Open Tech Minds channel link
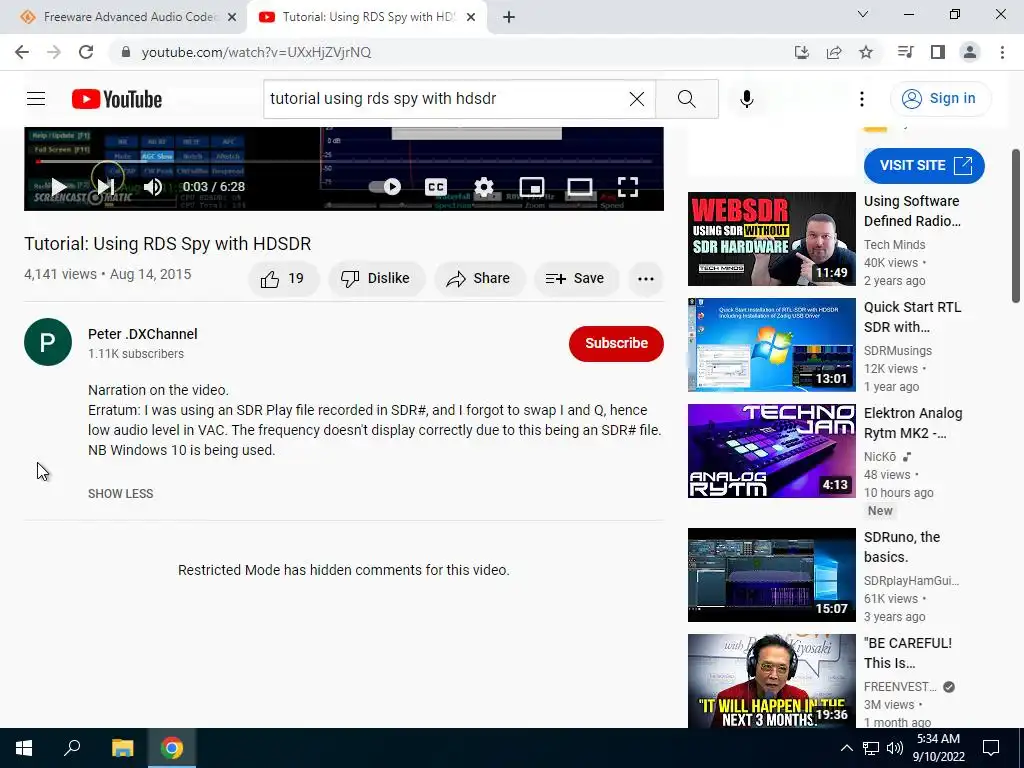Screen dimensions: 1024x768 895,245
